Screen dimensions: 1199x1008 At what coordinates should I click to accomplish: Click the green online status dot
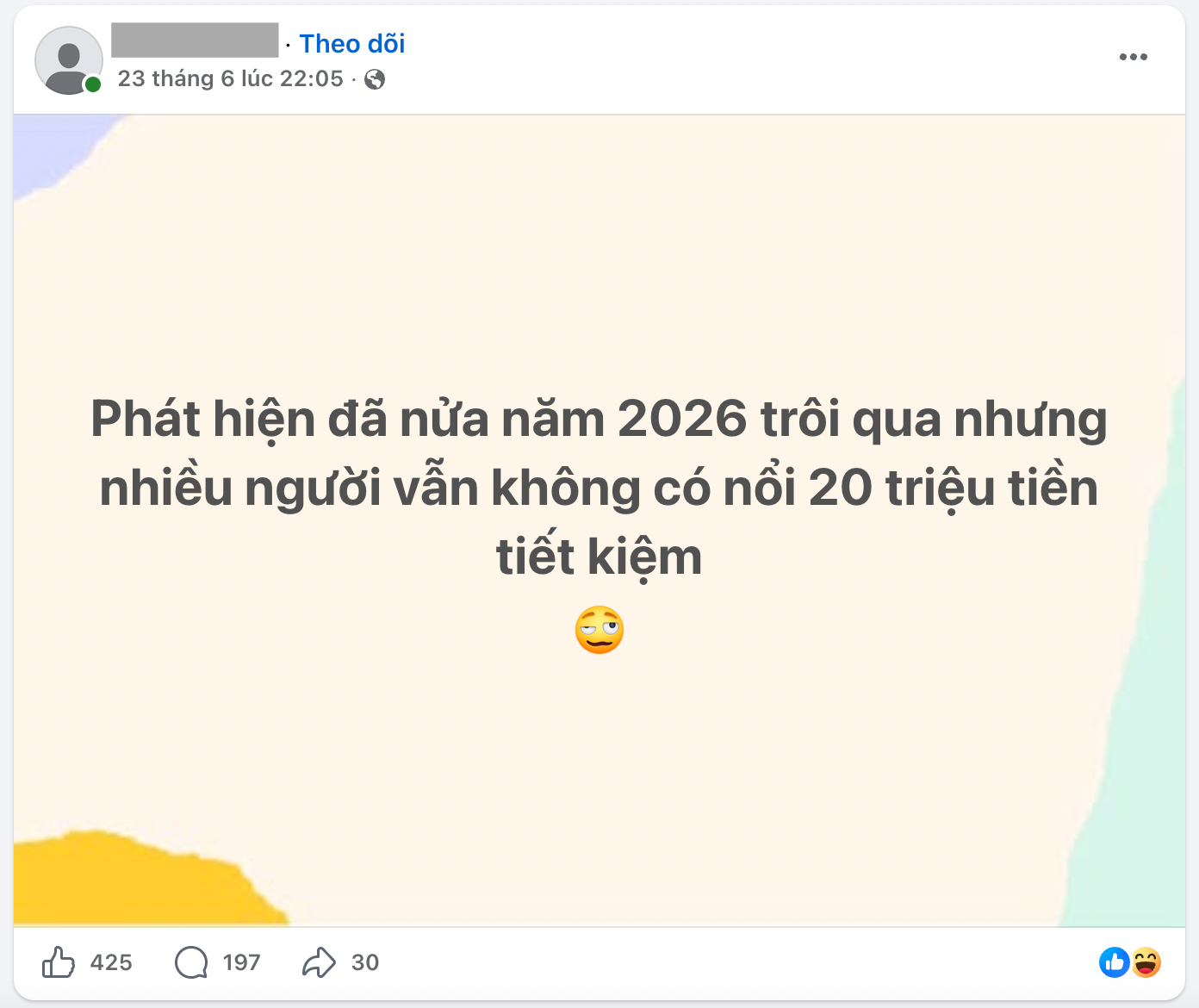point(93,84)
